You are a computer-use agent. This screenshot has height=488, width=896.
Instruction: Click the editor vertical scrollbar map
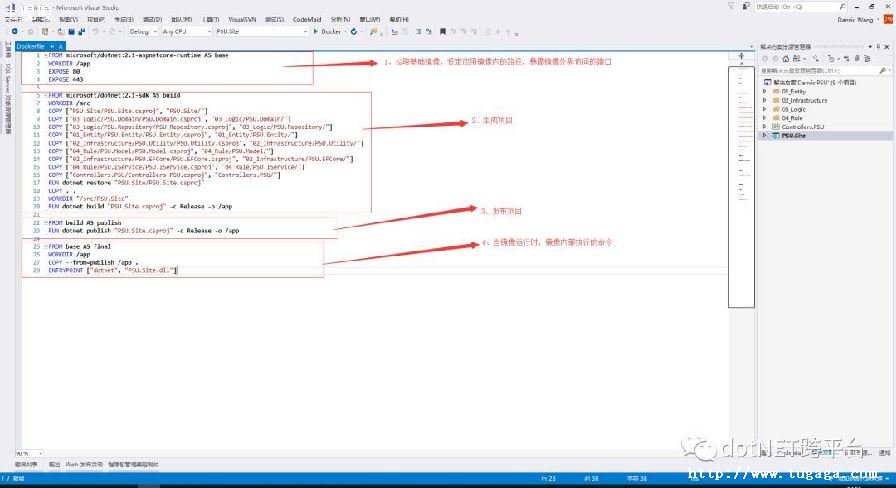(x=741, y=187)
